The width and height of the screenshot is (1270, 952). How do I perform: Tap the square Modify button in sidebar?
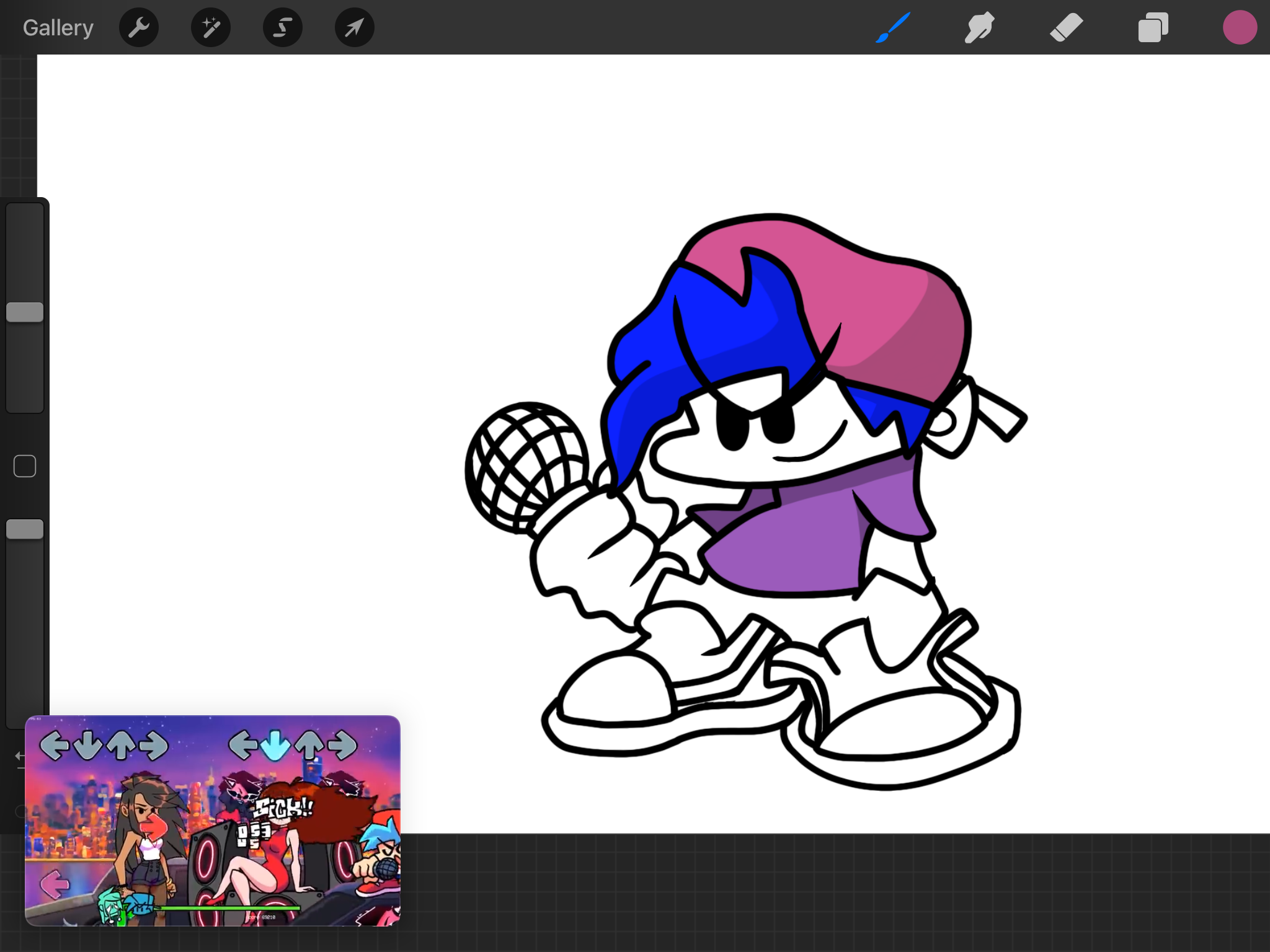click(25, 466)
